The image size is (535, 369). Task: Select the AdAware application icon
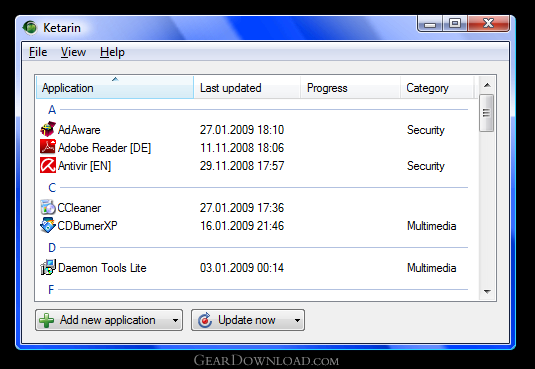point(48,129)
